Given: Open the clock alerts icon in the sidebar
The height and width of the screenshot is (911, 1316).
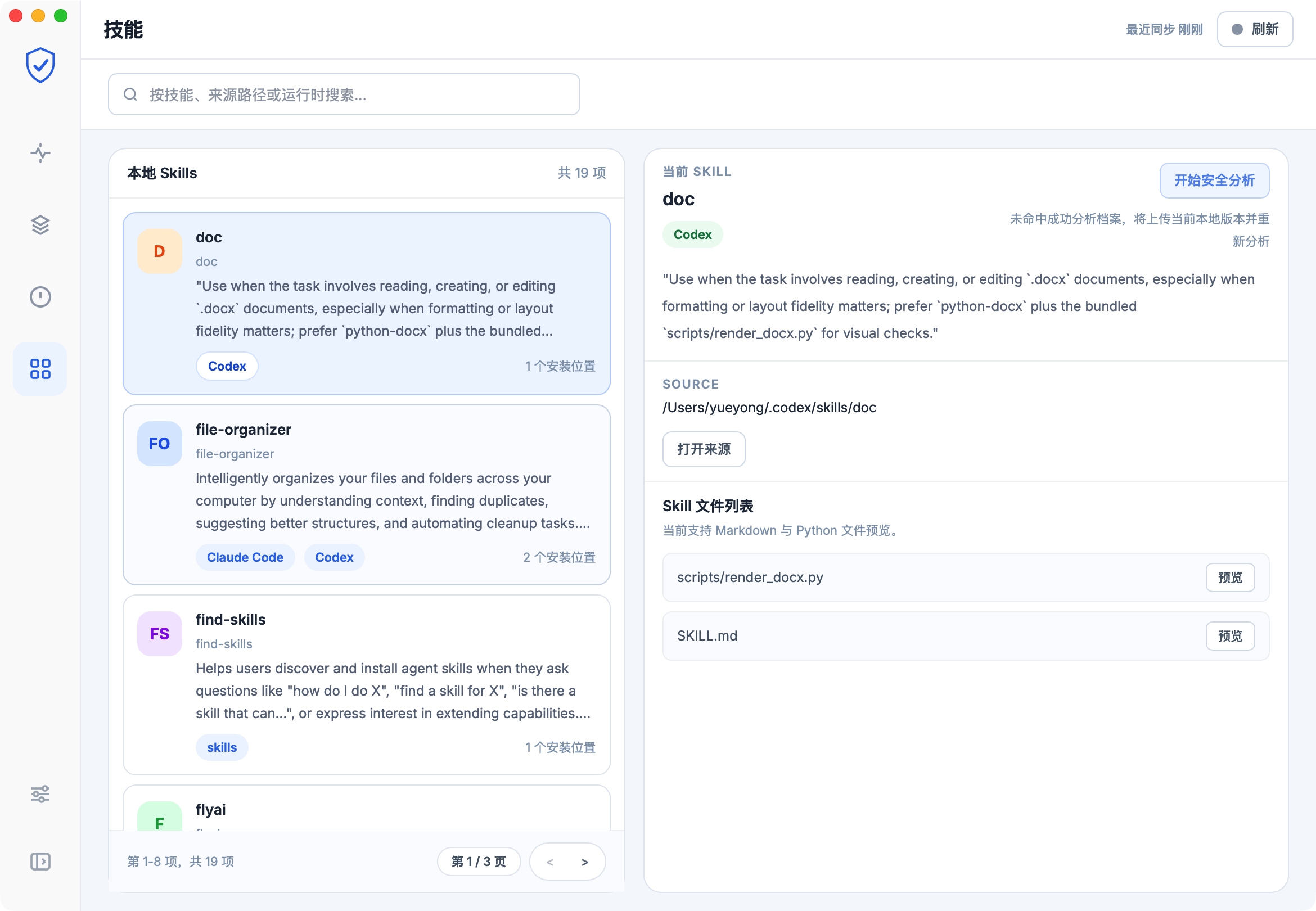Looking at the screenshot, I should click(39, 297).
